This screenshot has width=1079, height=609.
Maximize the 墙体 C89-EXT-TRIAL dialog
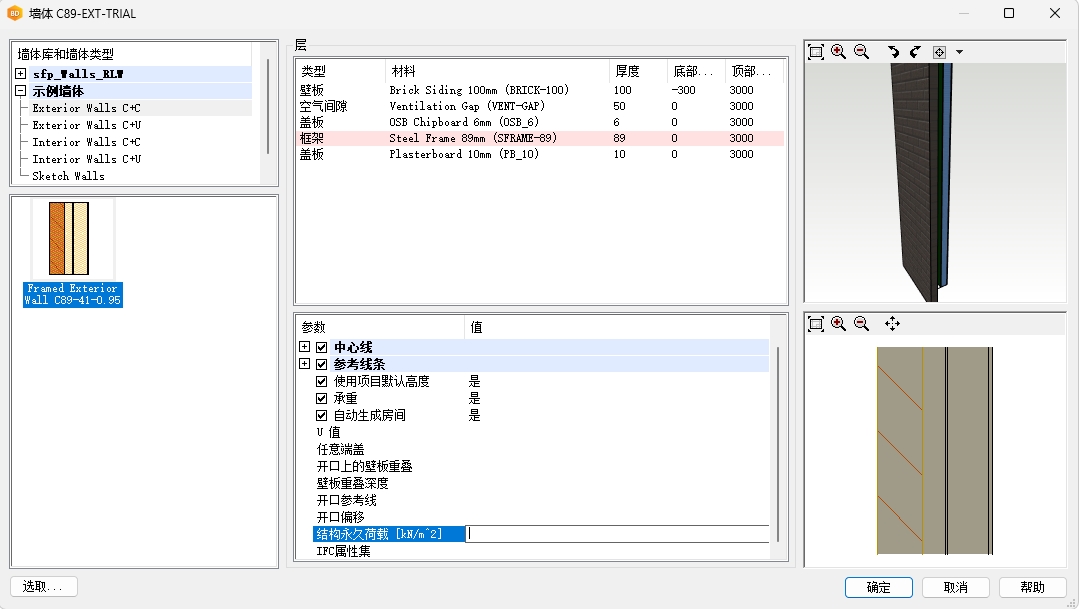[1009, 13]
